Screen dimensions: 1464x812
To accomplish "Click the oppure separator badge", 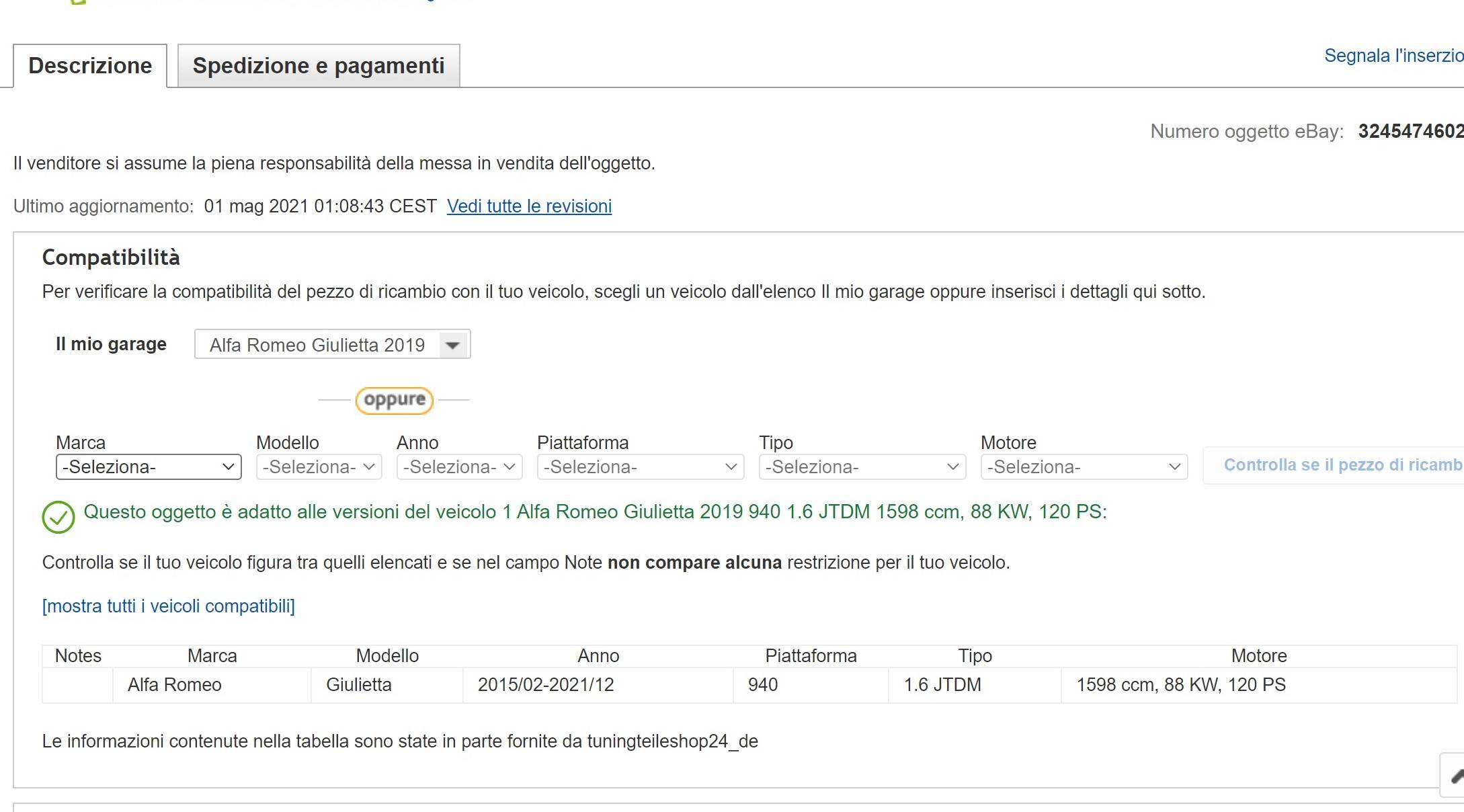I will (394, 400).
